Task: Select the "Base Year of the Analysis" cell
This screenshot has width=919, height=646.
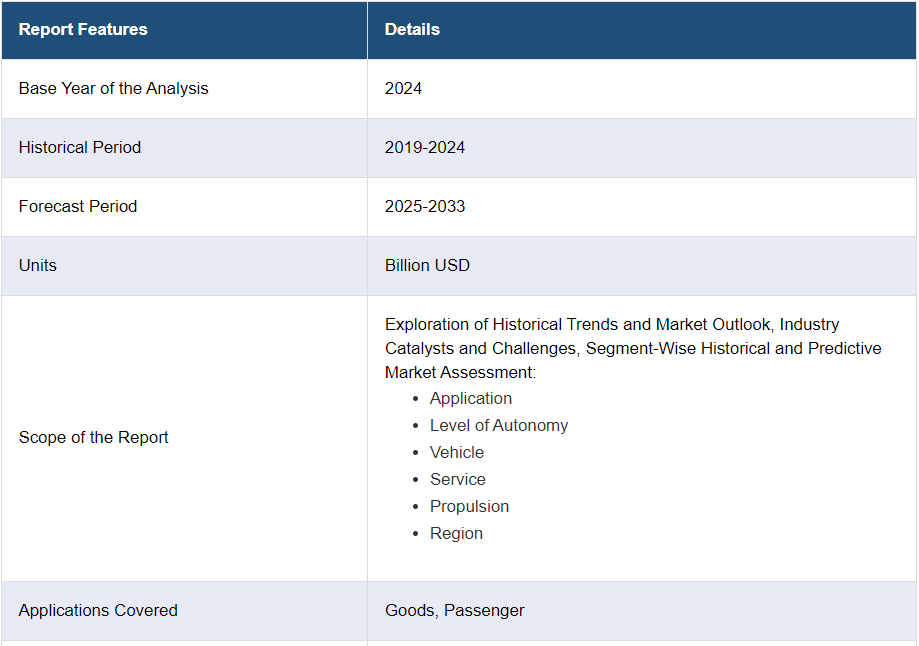Action: [x=114, y=89]
